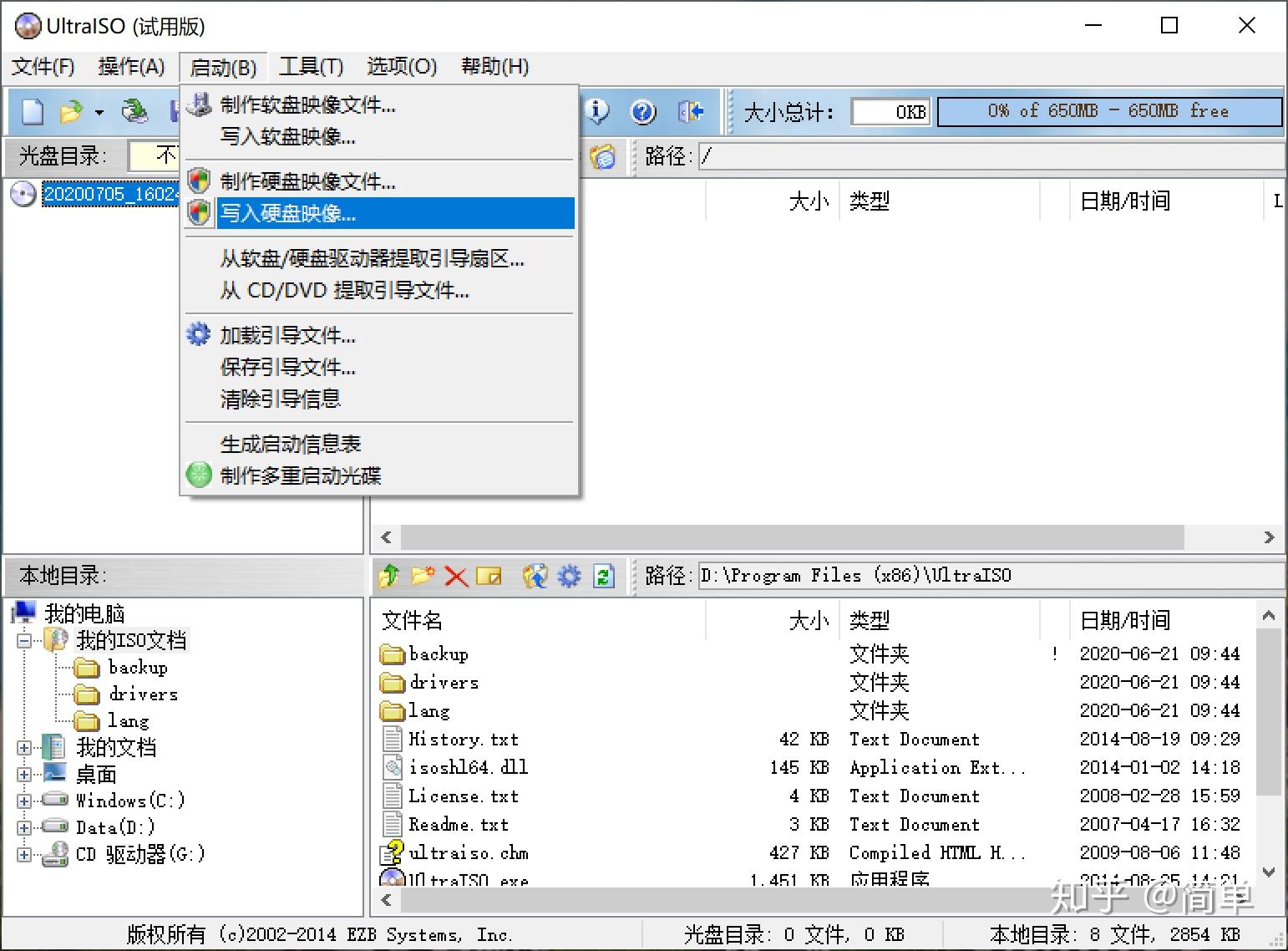Click the info (about) toolbar icon
This screenshot has width=1288, height=951.
click(598, 111)
